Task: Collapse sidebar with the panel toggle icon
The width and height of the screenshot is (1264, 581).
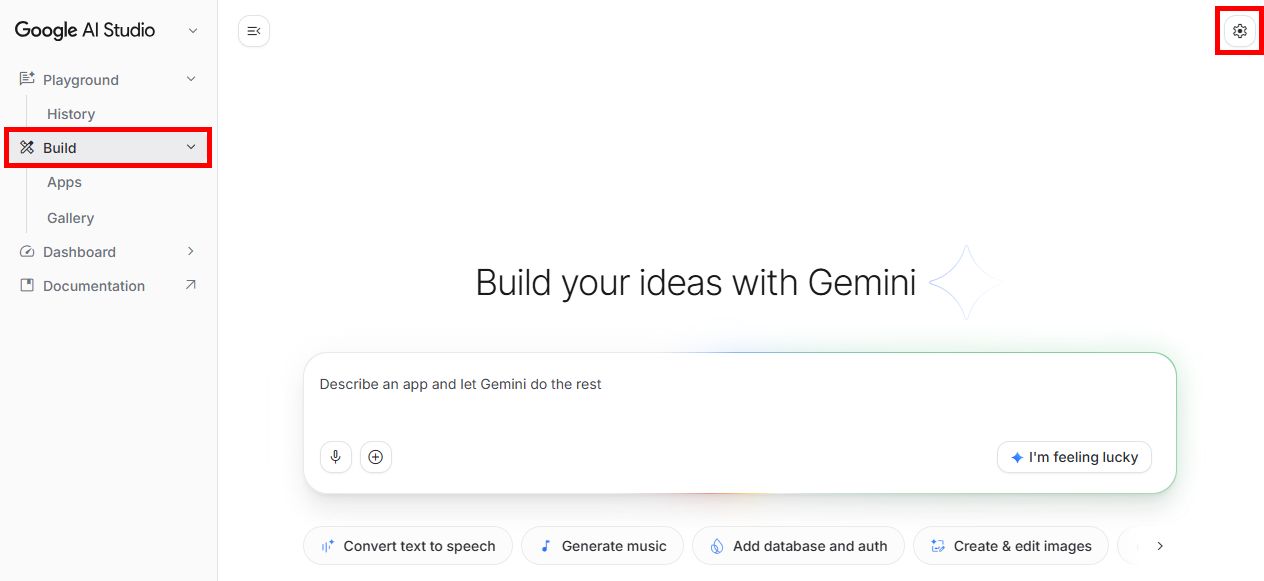Action: (x=254, y=31)
